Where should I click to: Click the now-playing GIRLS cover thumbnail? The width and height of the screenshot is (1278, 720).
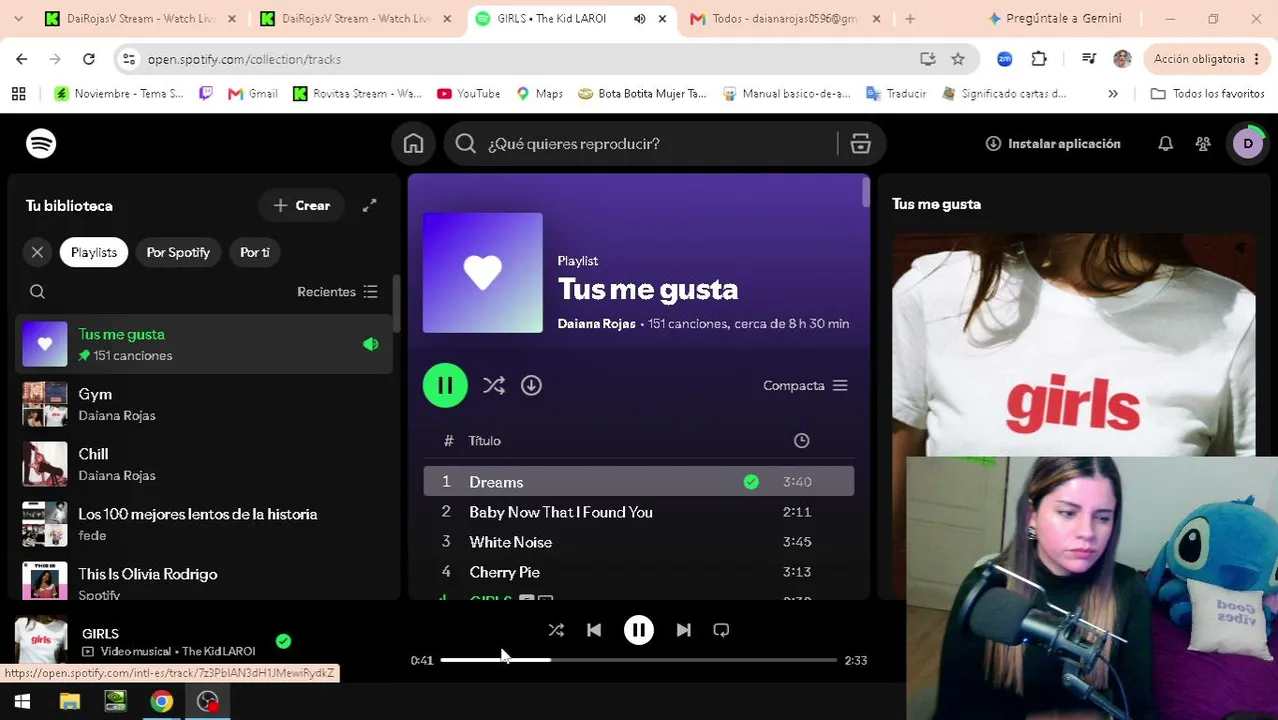pos(41,641)
